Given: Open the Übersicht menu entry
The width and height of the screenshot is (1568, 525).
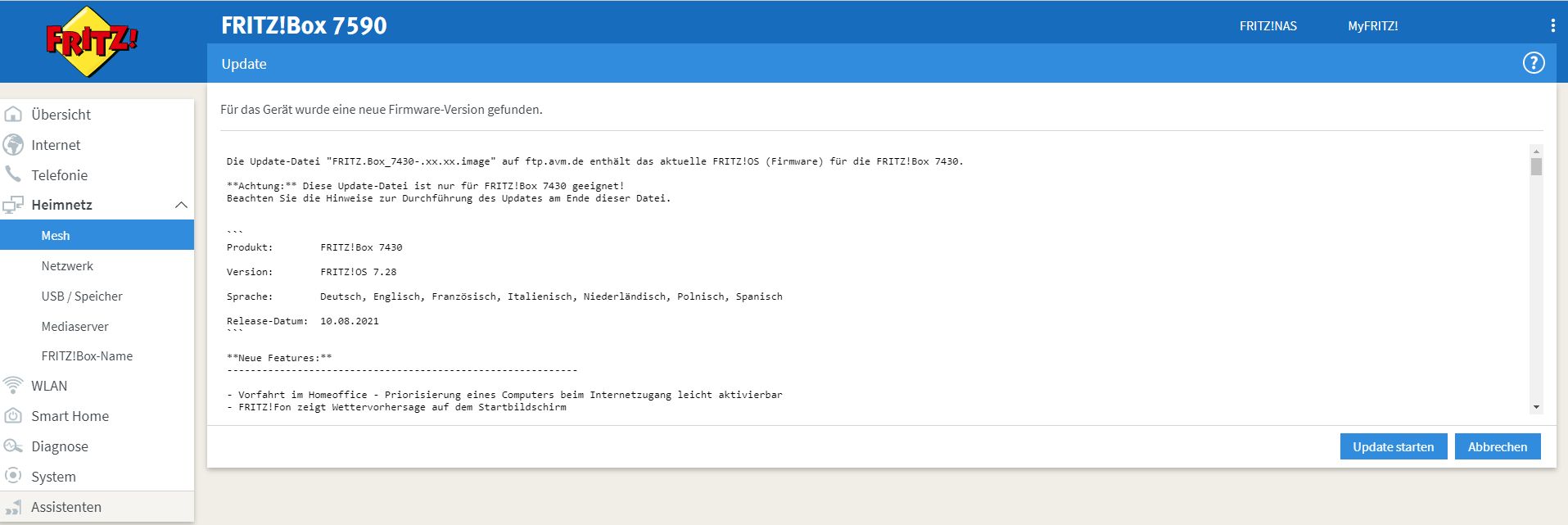Looking at the screenshot, I should pyautogui.click(x=61, y=115).
